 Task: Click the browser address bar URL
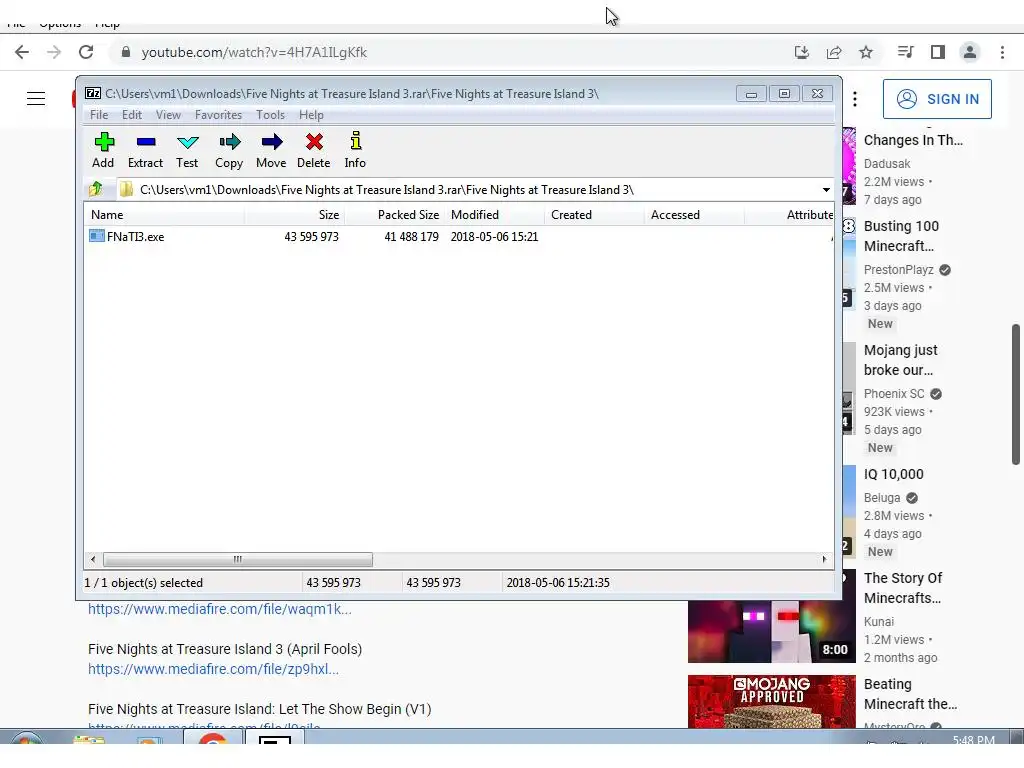pyautogui.click(x=254, y=52)
